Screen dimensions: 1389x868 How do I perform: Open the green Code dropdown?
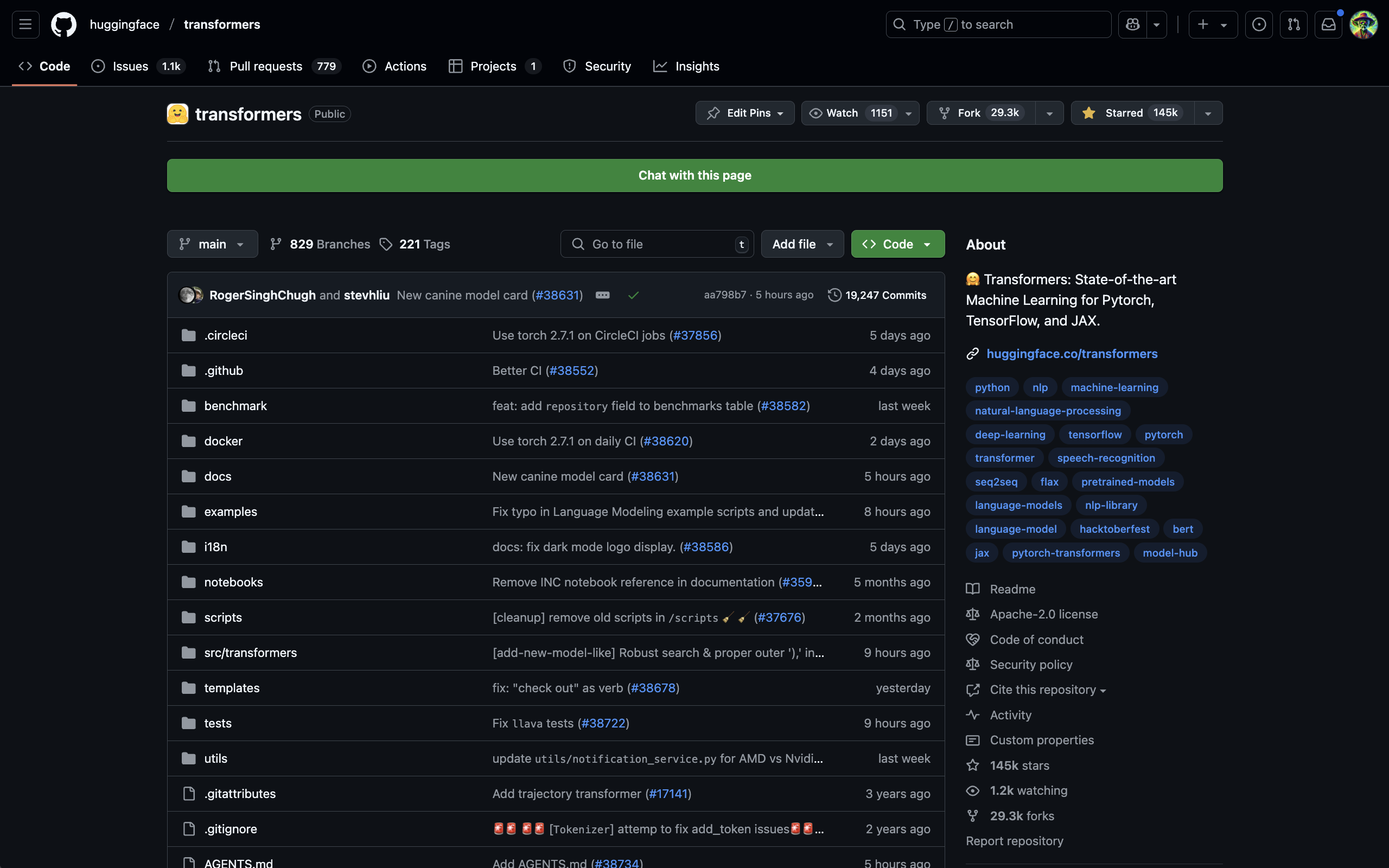(x=897, y=244)
